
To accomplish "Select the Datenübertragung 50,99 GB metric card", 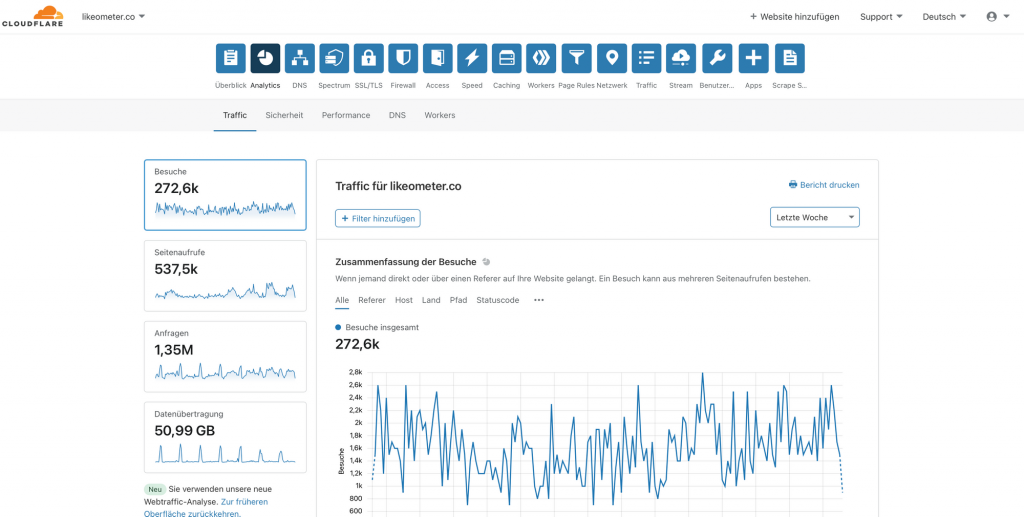I will 225,437.
